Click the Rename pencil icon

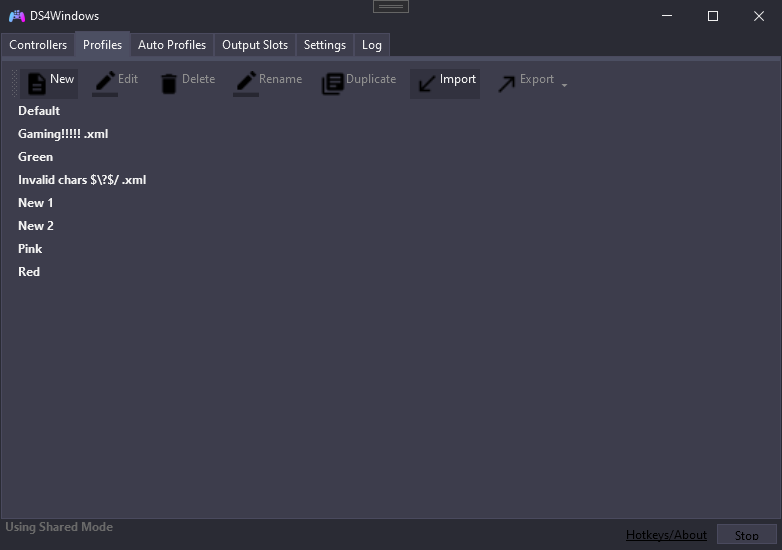[246, 83]
